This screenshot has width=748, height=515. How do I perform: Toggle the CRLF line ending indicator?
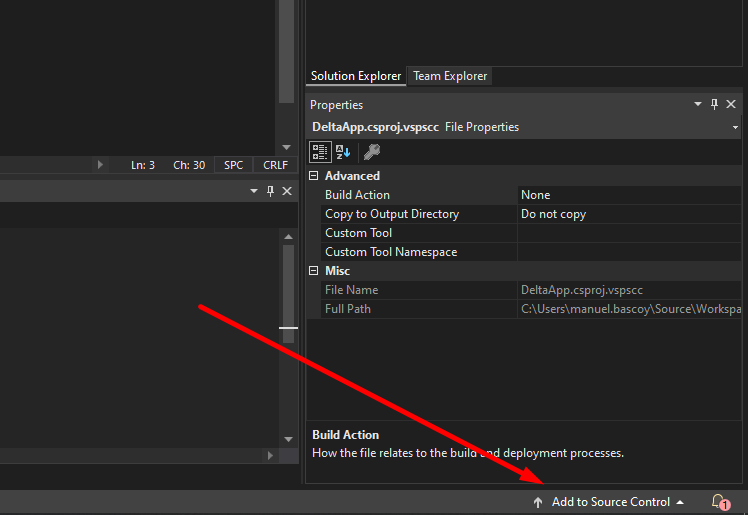(x=274, y=165)
